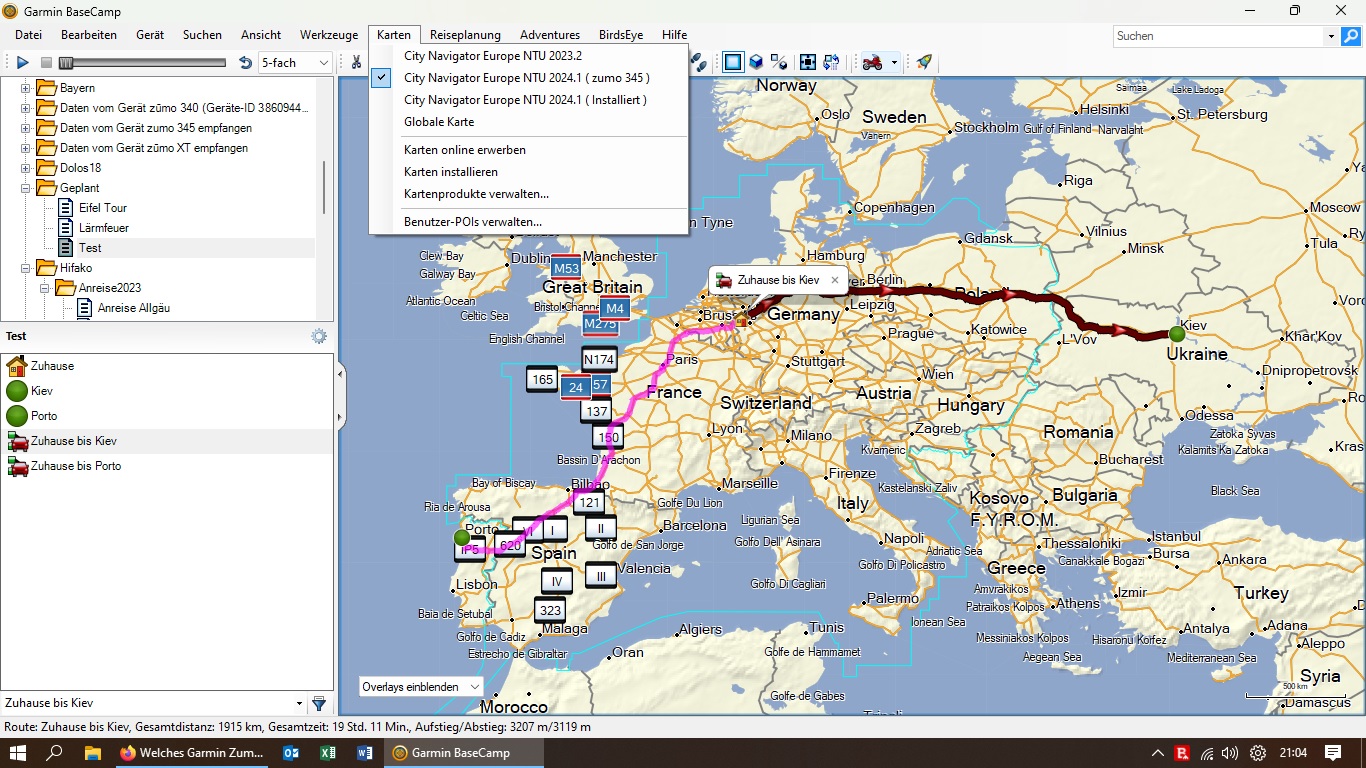The width and height of the screenshot is (1366, 768).
Task: Click the reset playback arrow icon
Action: click(x=246, y=62)
